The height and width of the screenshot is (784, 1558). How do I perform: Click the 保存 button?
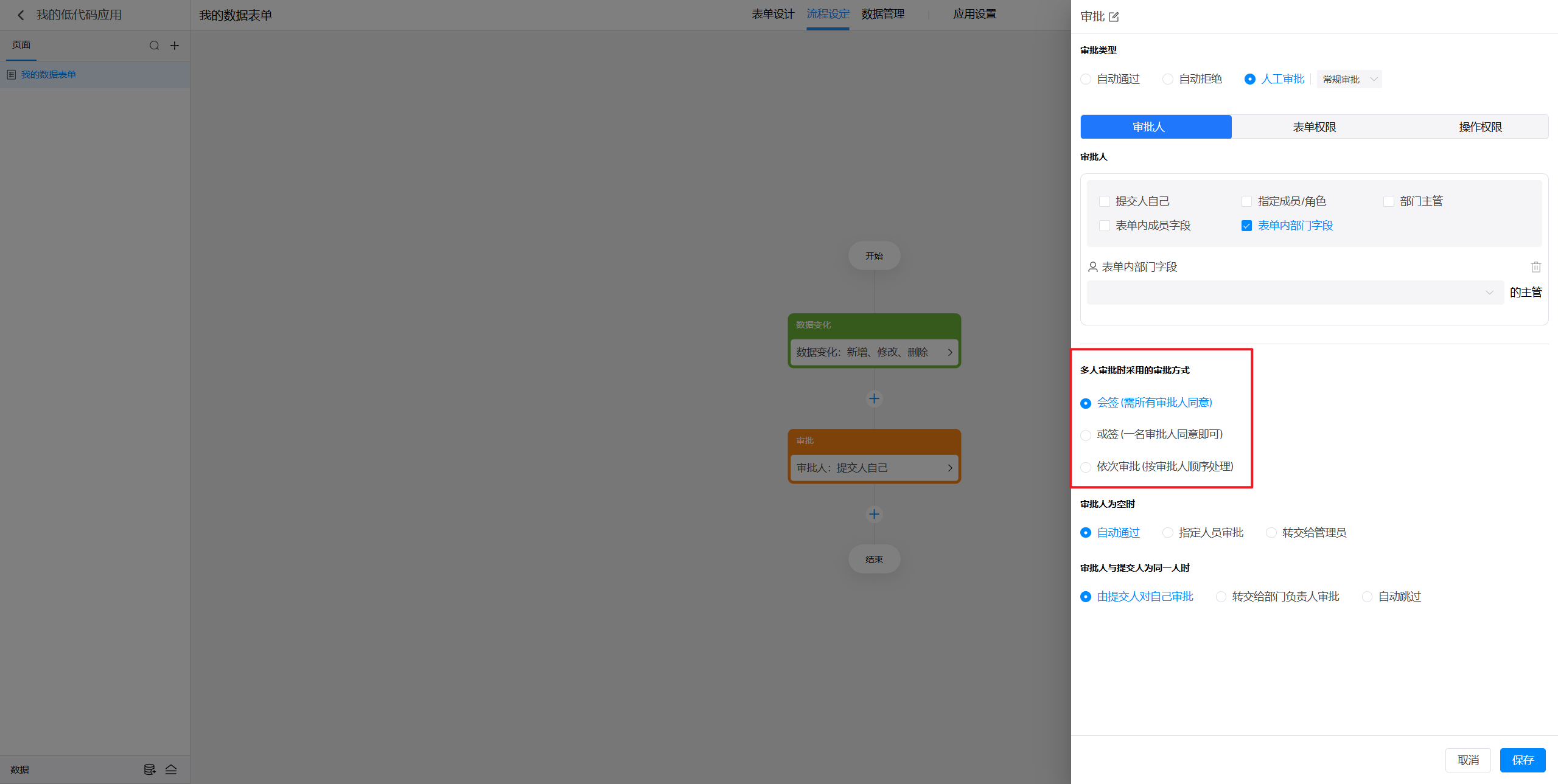pos(1522,760)
